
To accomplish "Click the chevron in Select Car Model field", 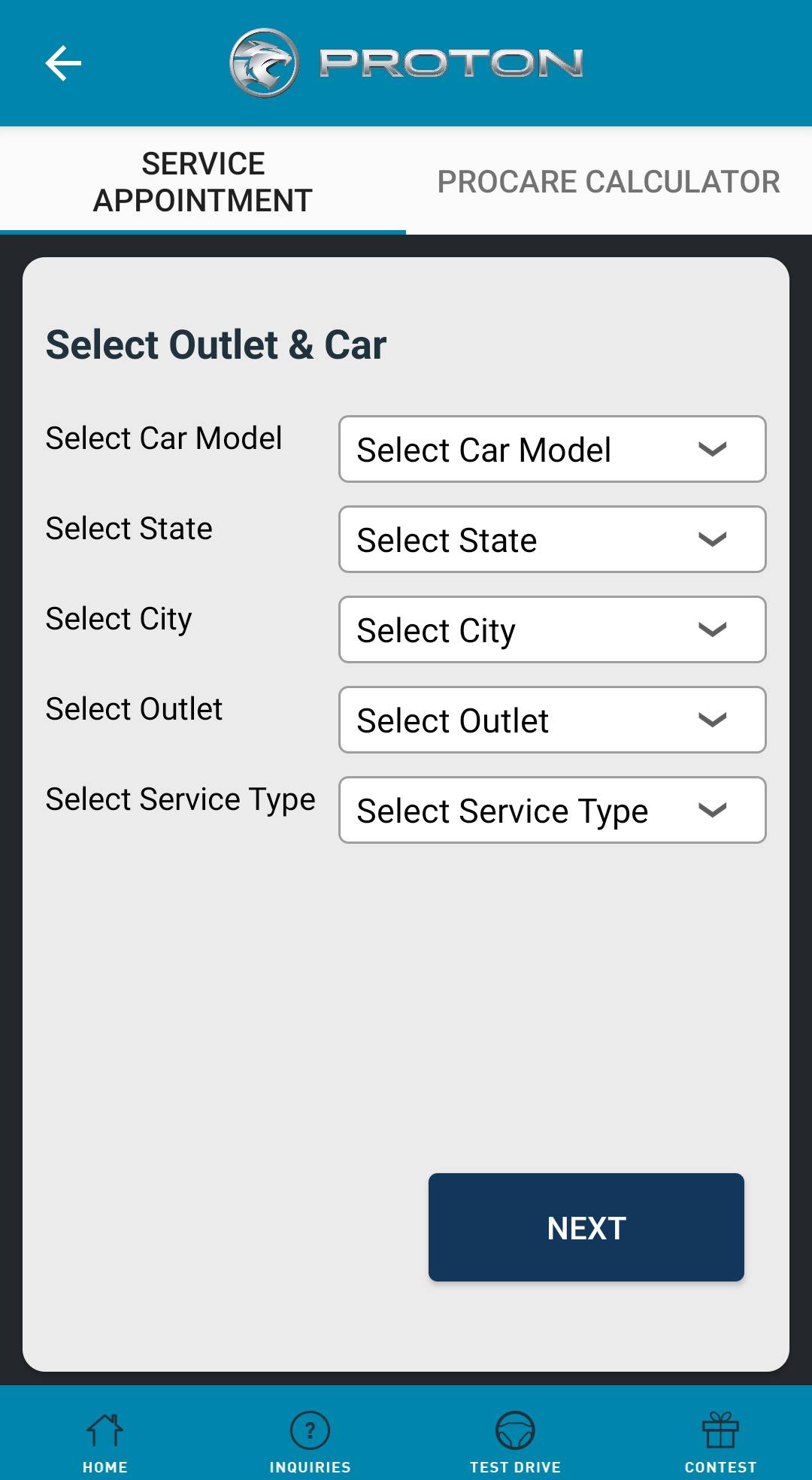I will pos(712,449).
